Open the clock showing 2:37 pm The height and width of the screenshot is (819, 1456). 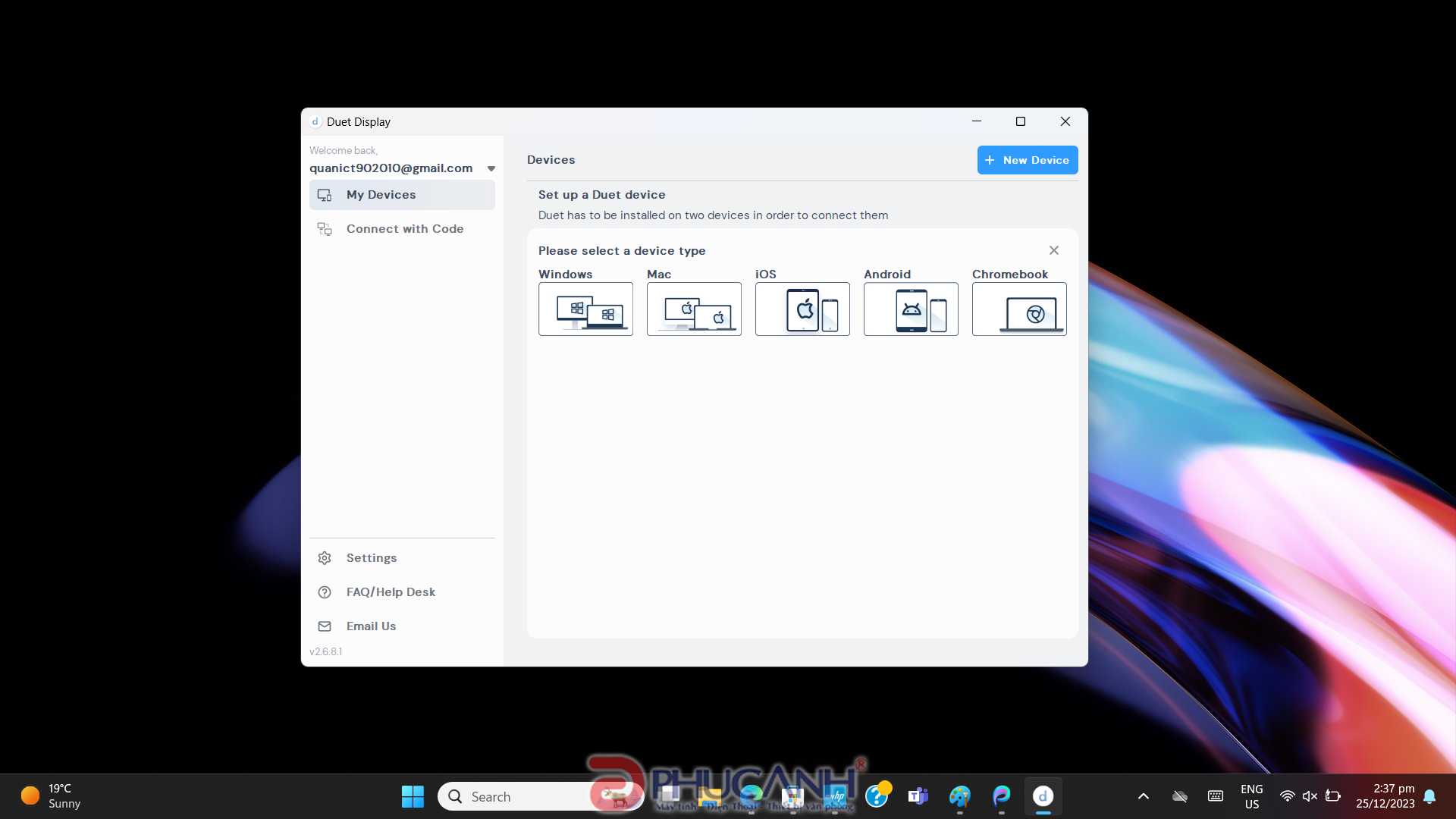1385,796
